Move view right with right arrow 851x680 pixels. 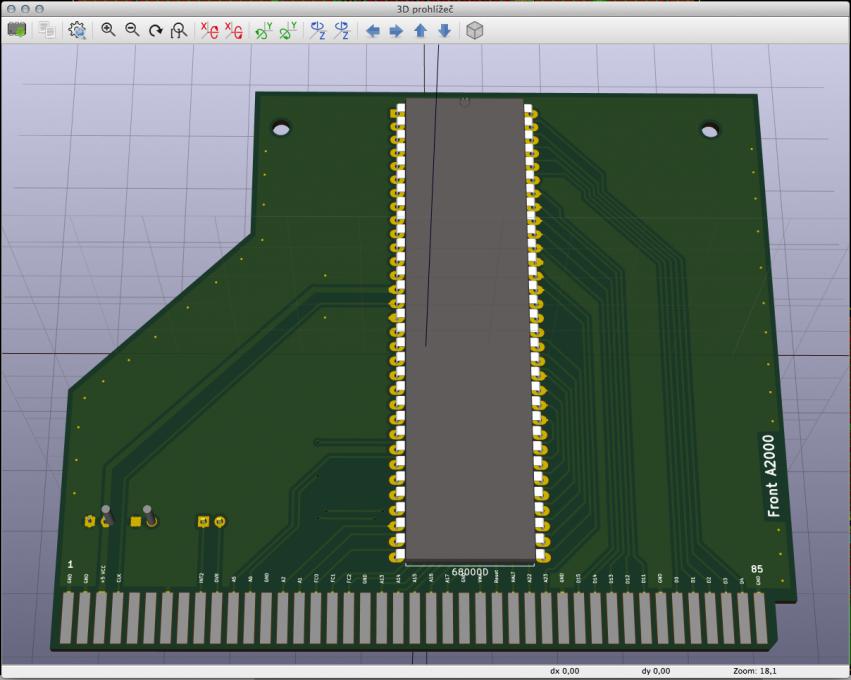tap(396, 30)
